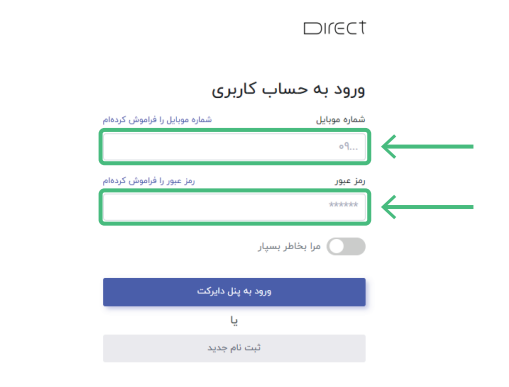Click the '09...' placeholder in mobile field

click(x=349, y=146)
